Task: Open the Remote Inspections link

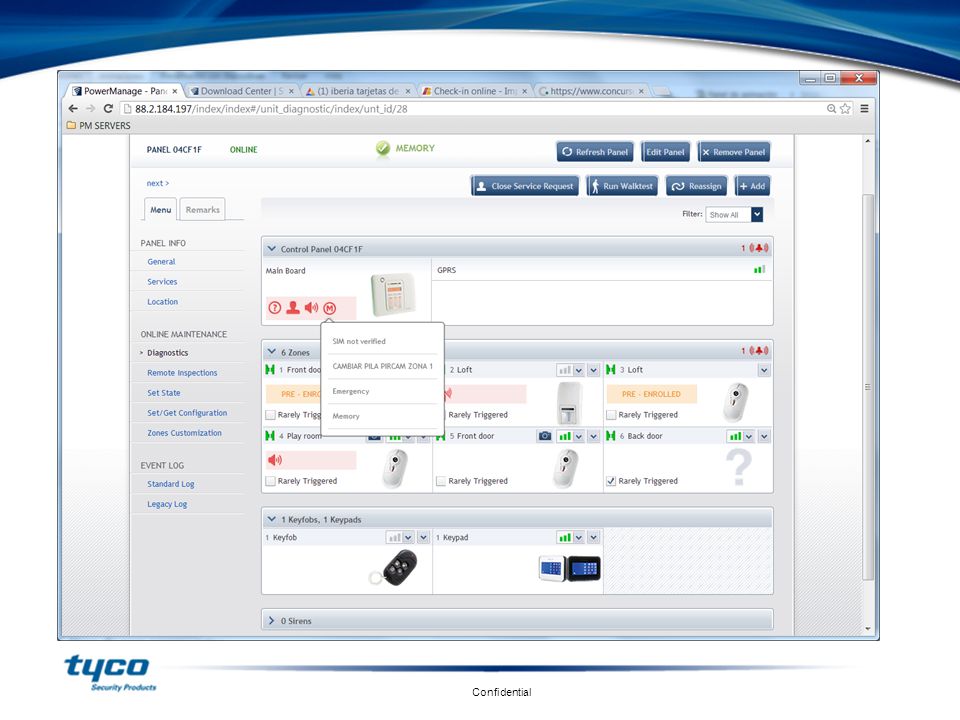Action: 182,373
